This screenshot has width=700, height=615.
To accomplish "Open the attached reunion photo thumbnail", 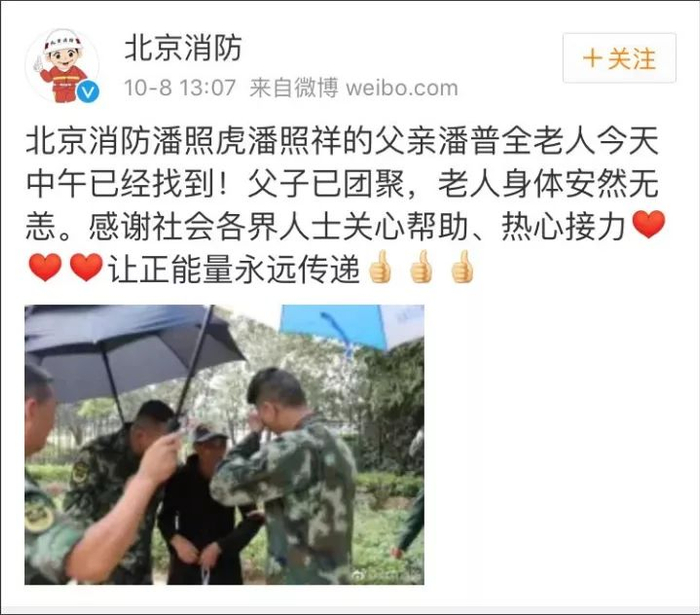I will click(224, 445).
